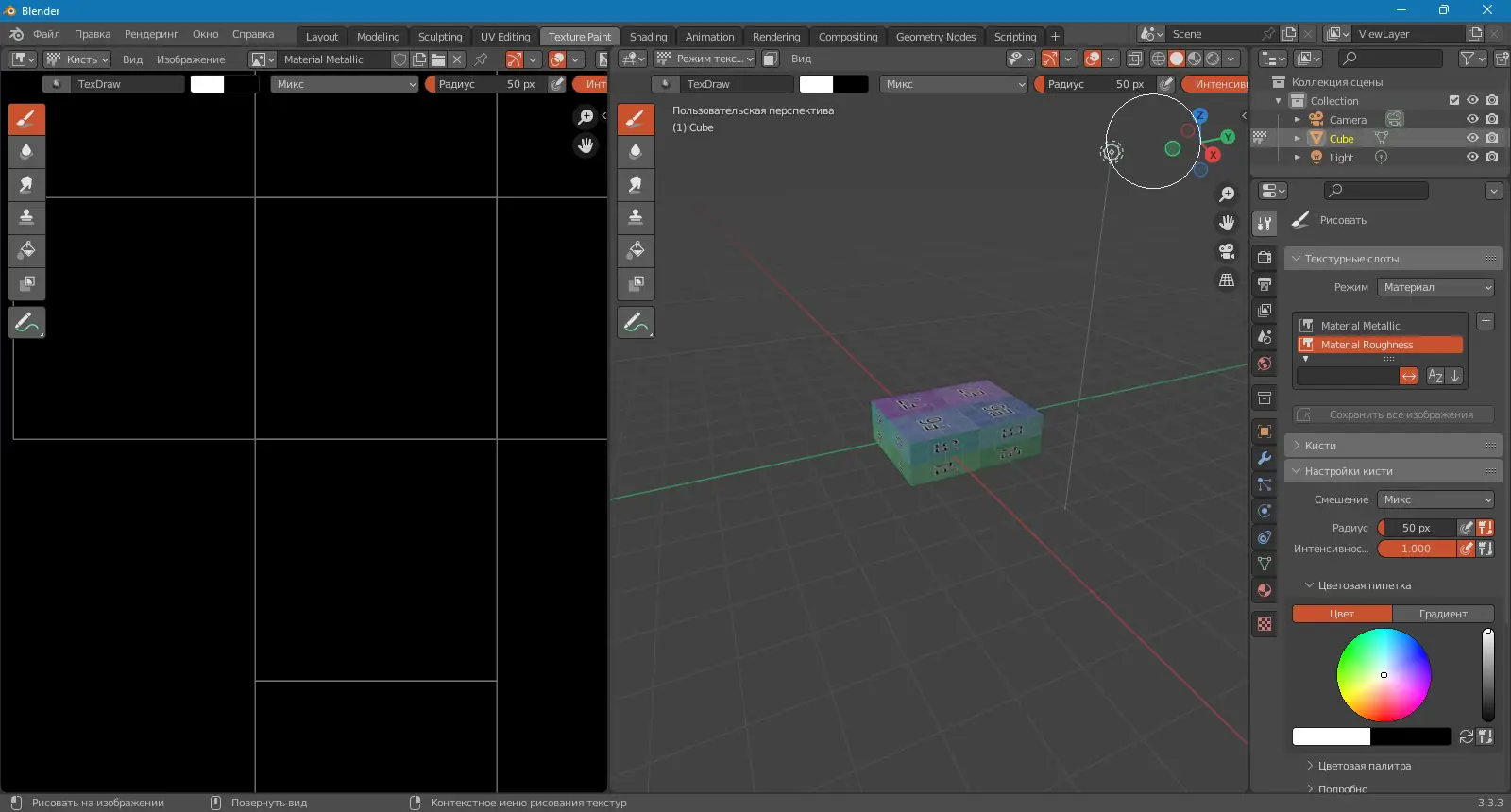Open the Рендеринг menu
1511x812 pixels.
pos(151,34)
